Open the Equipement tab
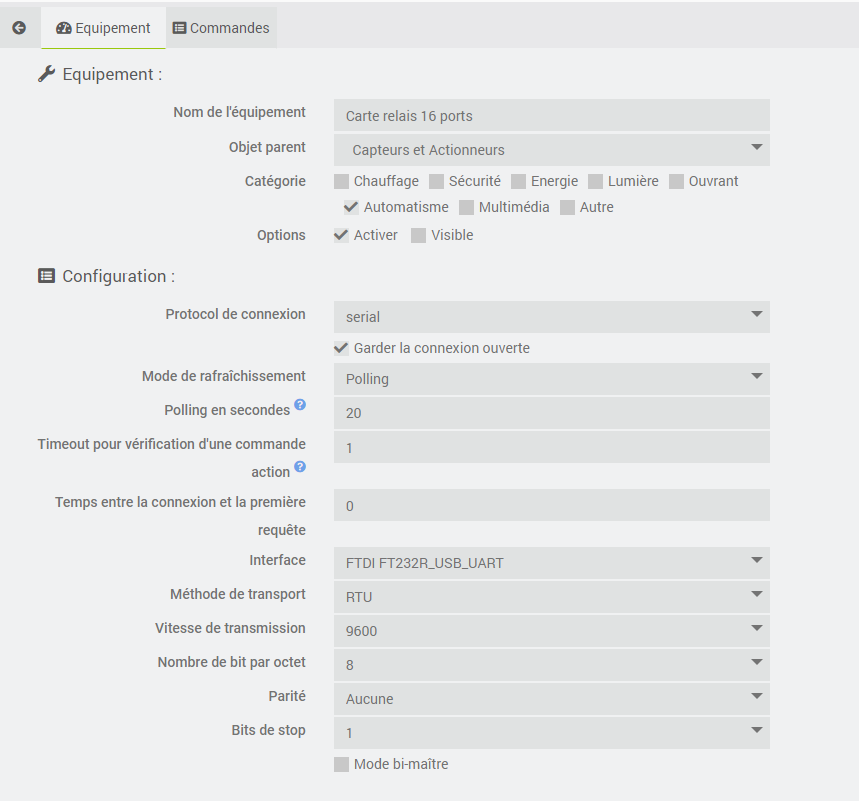859x801 pixels. tap(104, 28)
